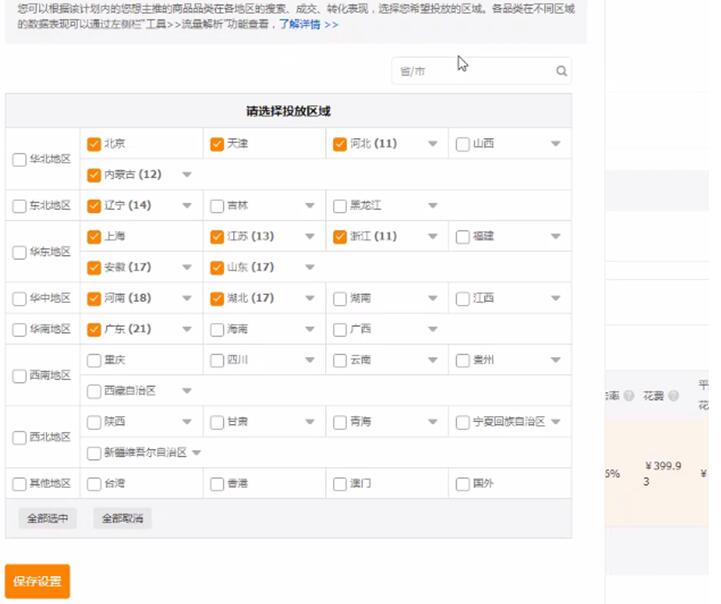Click the 全部选中 button
Screen dimensions: 721x604
click(x=47, y=519)
